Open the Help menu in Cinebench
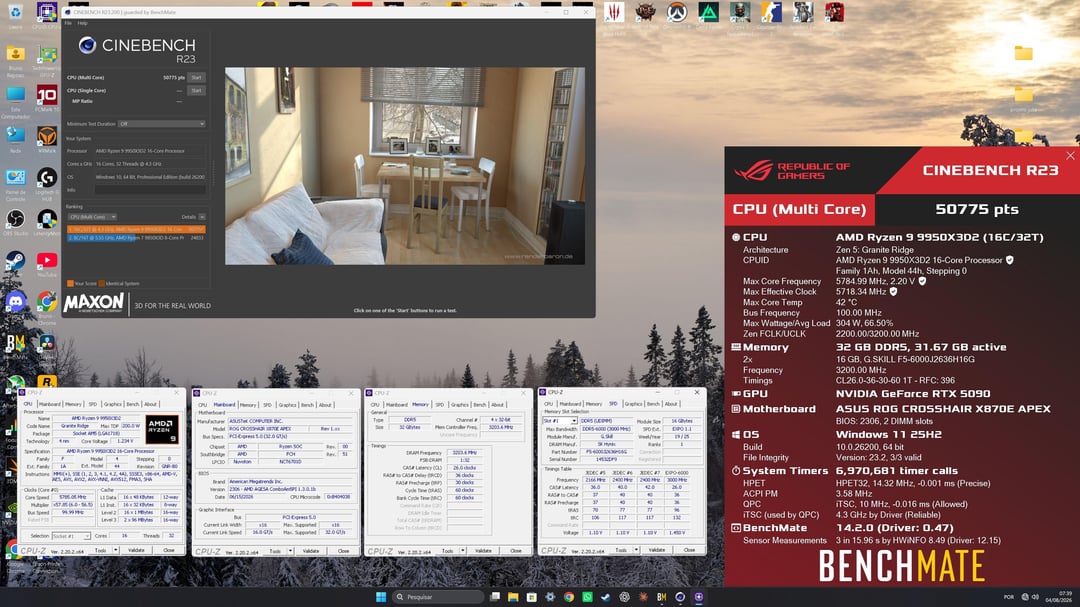1080x607 pixels. click(82, 23)
